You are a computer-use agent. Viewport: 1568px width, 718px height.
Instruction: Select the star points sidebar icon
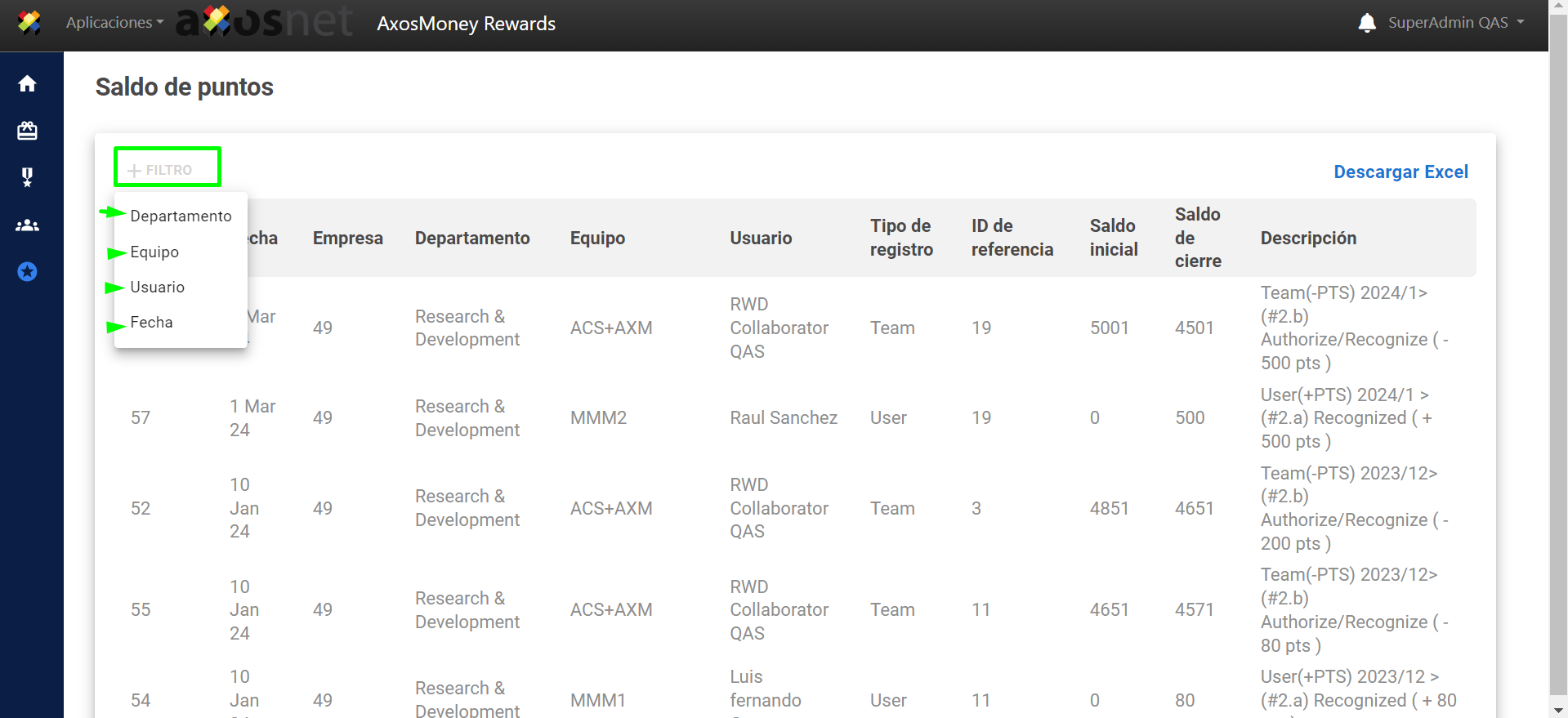point(28,272)
